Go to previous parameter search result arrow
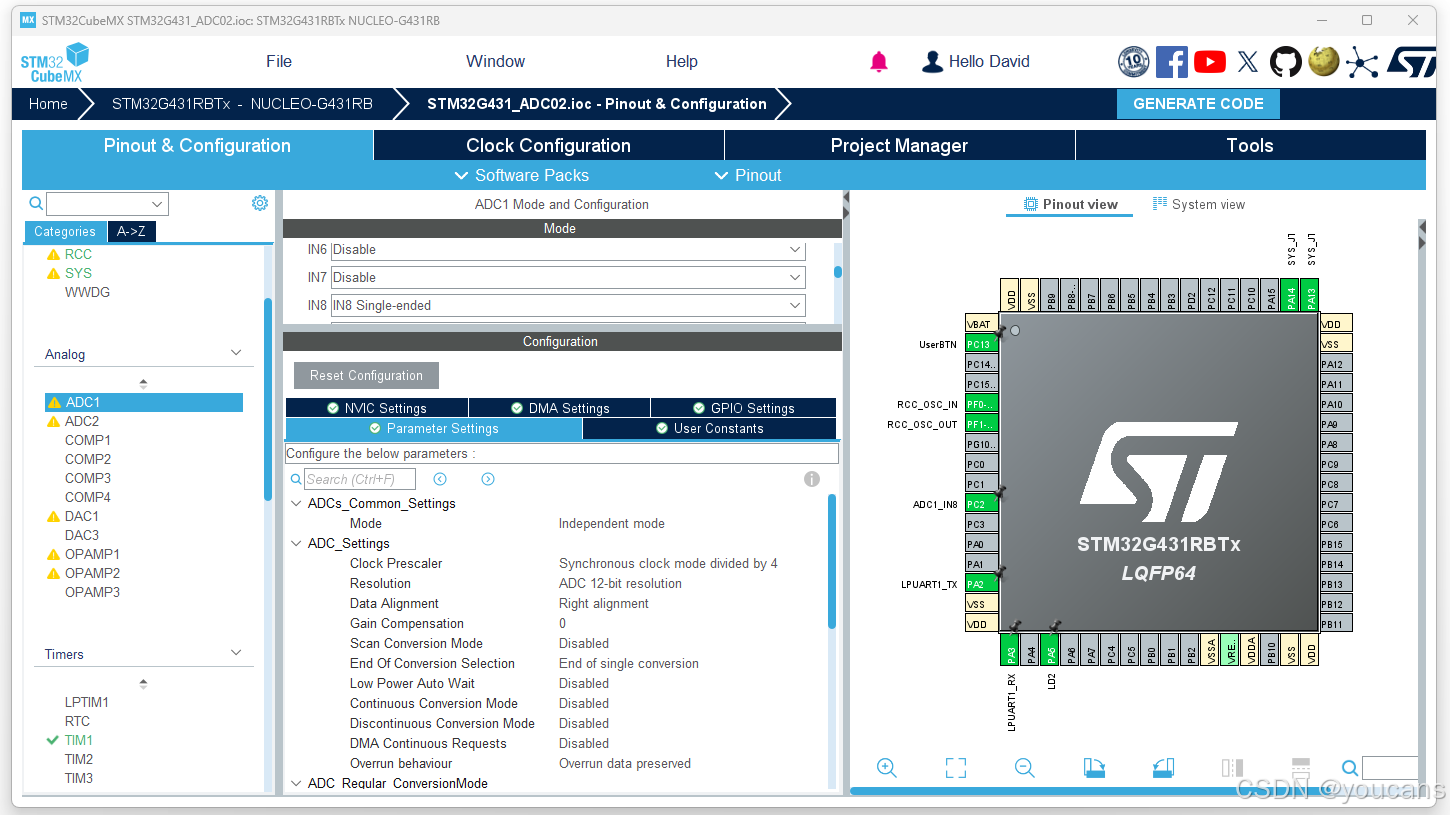Viewport: 1450px width, 815px height. (x=440, y=479)
